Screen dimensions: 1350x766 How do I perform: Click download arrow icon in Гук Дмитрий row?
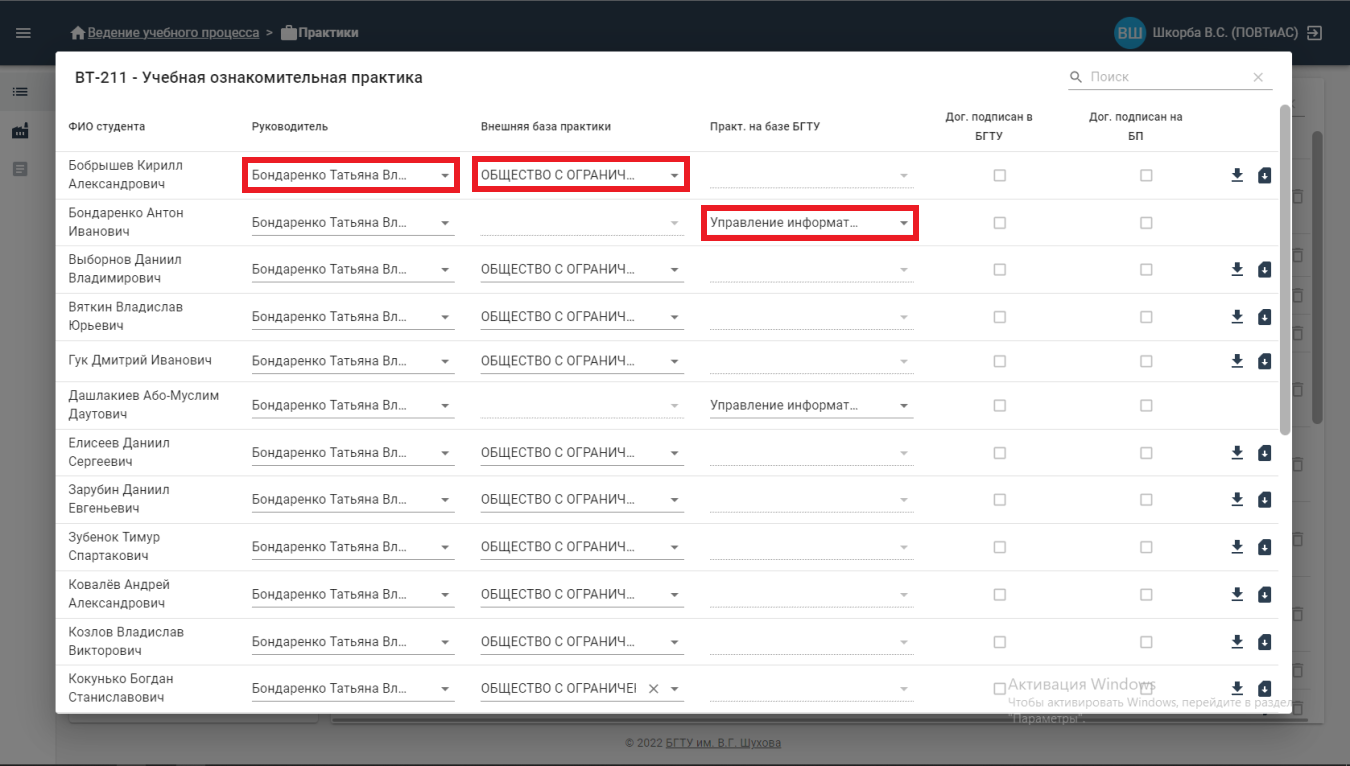click(x=1237, y=360)
